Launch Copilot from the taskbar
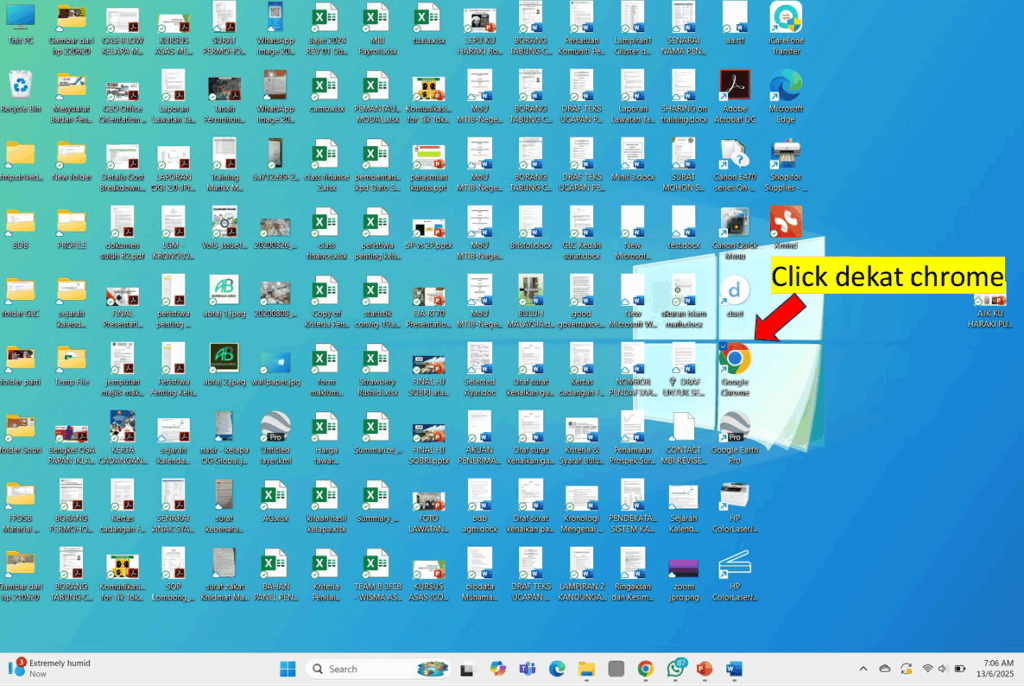The image size is (1024, 686). point(498,668)
